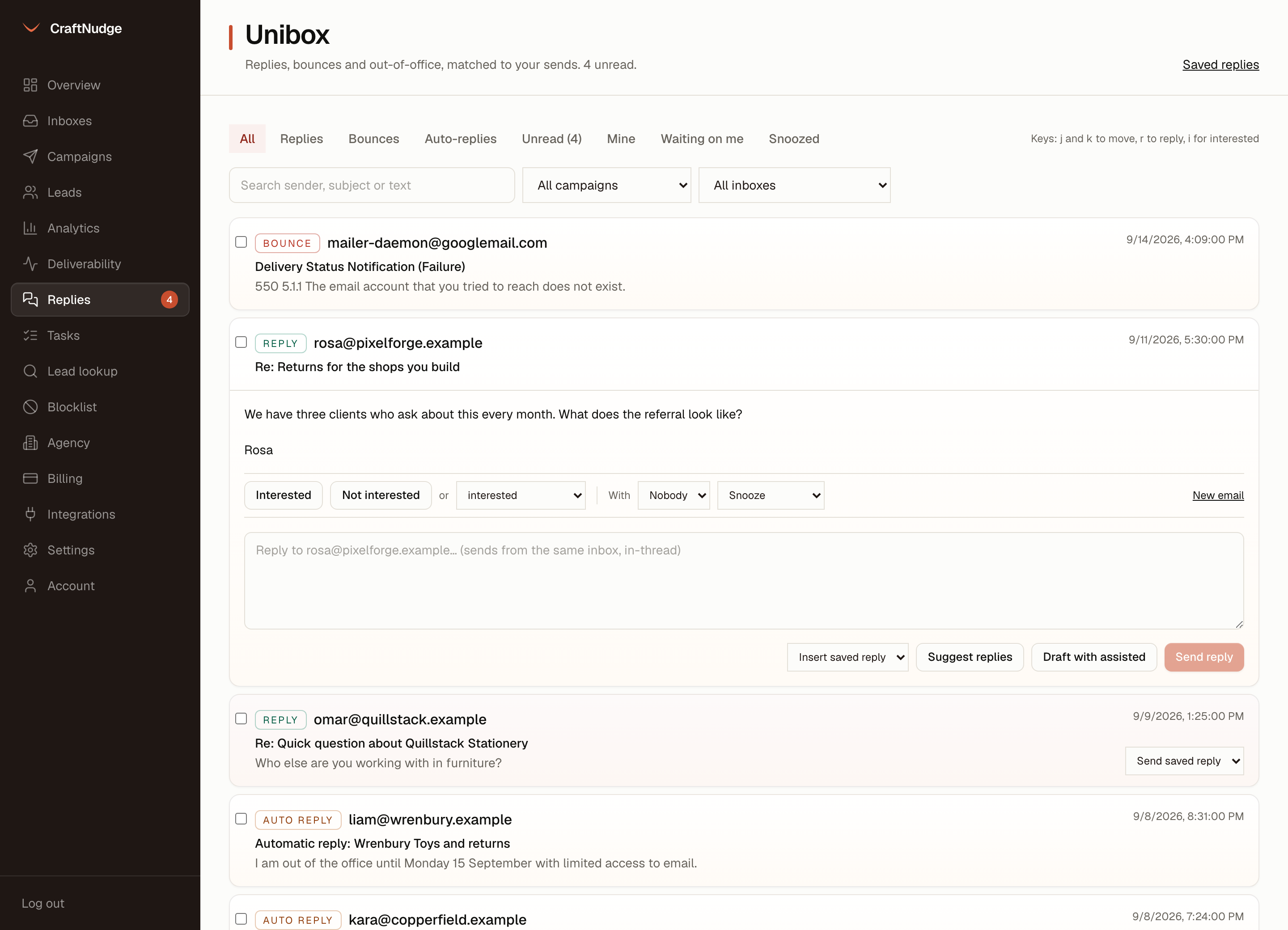Click the Account person icon
The image size is (1288, 930).
[30, 586]
